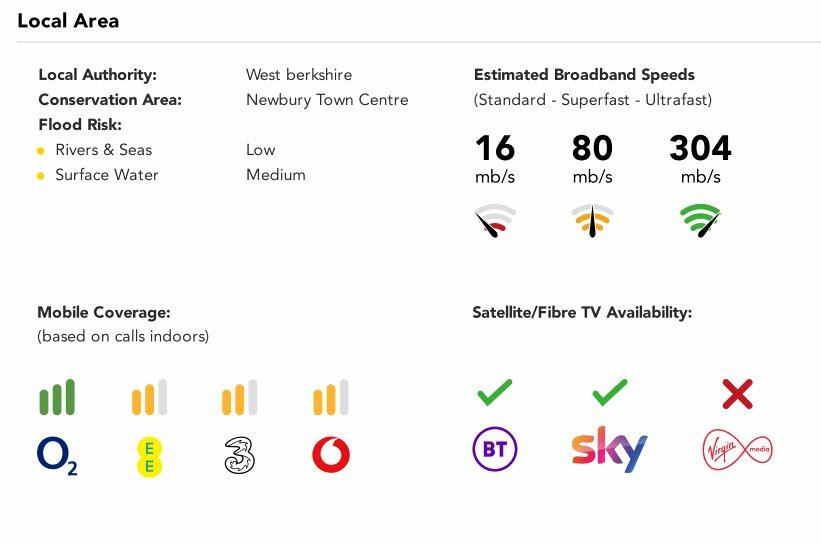This screenshot has width=821, height=545.
Task: Click the green checkmark above Sky
Action: tap(609, 393)
